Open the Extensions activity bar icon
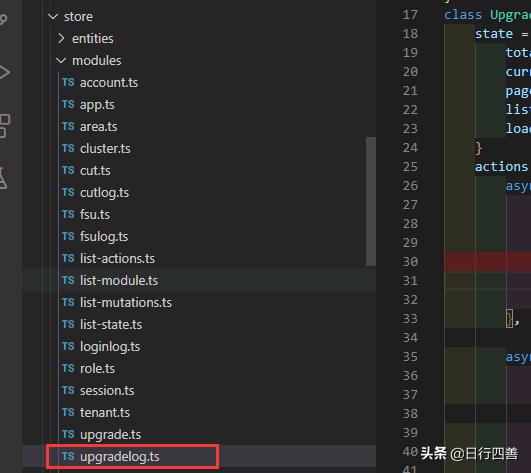This screenshot has width=531, height=473. tap(5, 126)
